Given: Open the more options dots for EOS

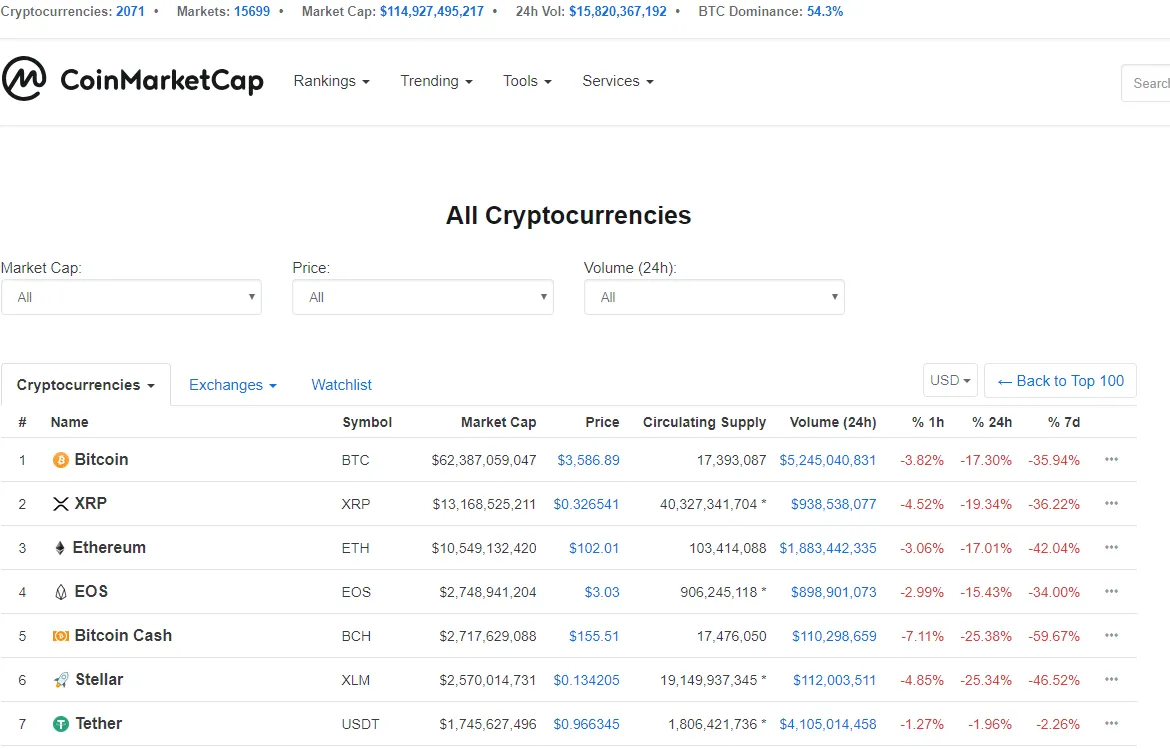Looking at the screenshot, I should coord(1111,592).
